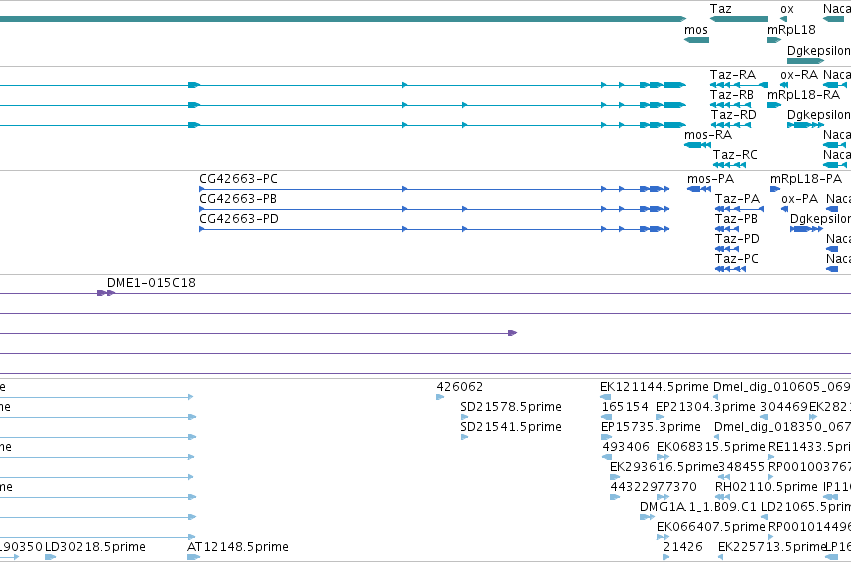Click EST 21426
This screenshot has height=562, width=851.
[x=683, y=547]
